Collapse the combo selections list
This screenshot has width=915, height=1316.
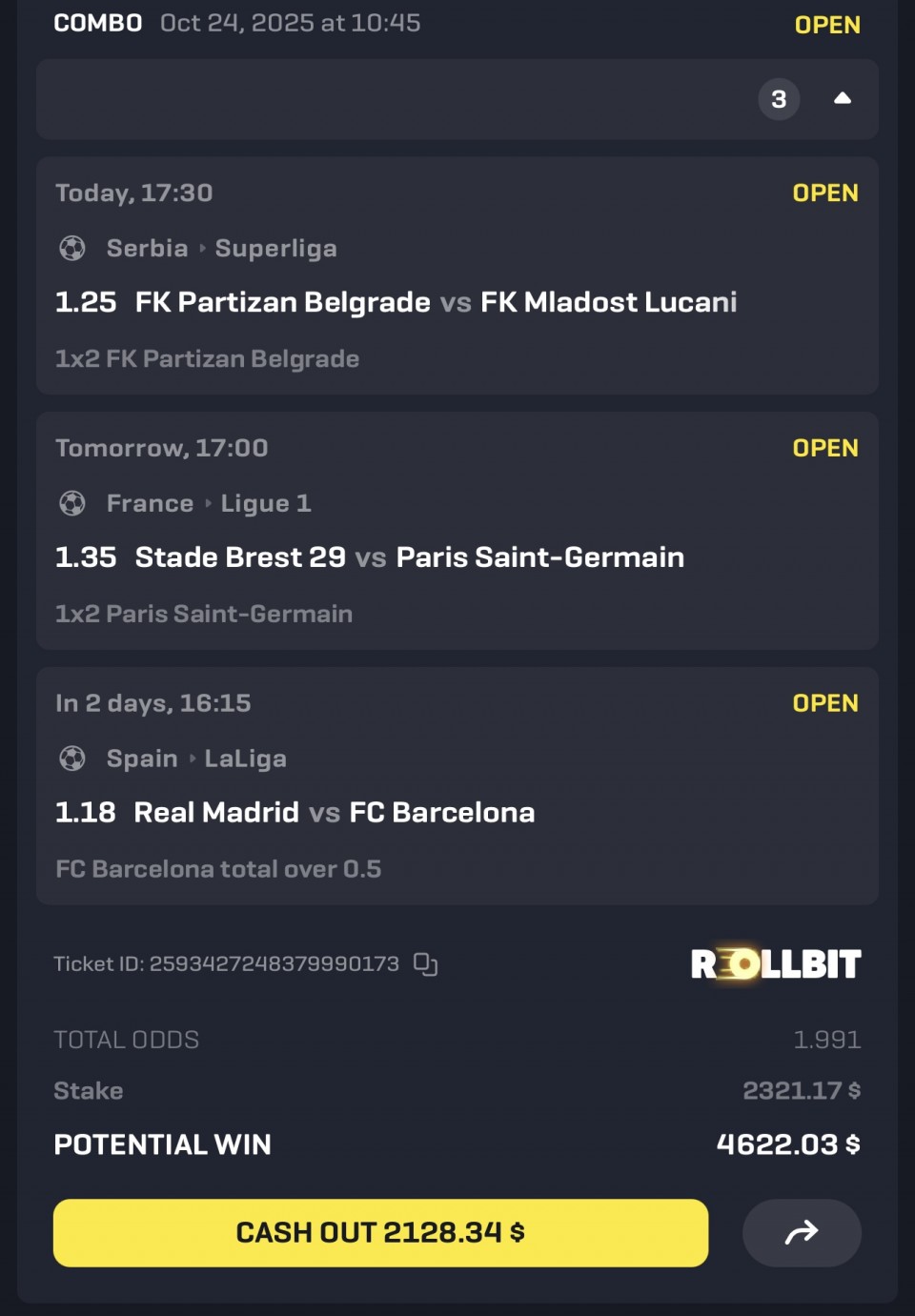pos(843,99)
